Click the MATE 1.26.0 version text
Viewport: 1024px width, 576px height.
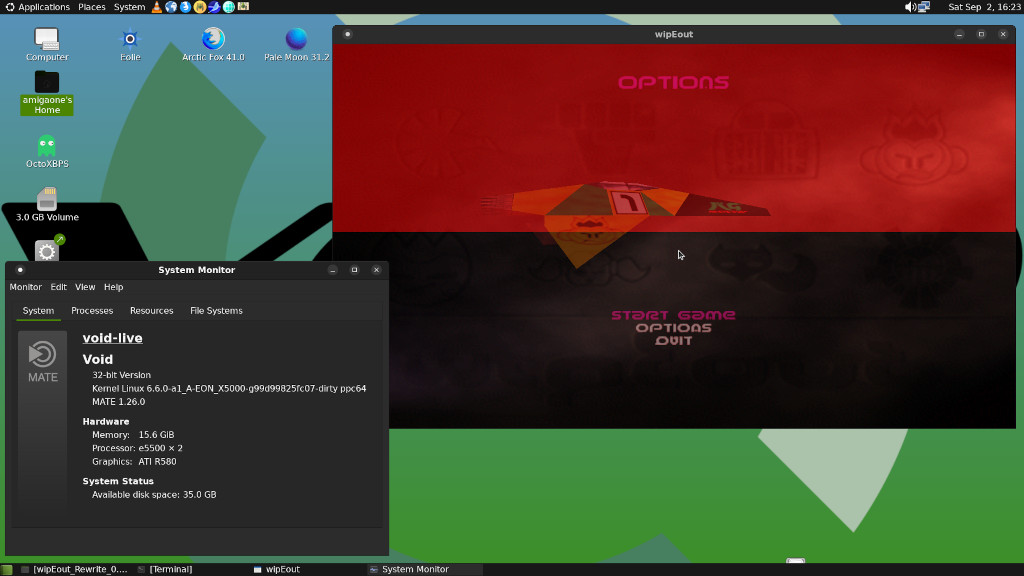click(118, 402)
